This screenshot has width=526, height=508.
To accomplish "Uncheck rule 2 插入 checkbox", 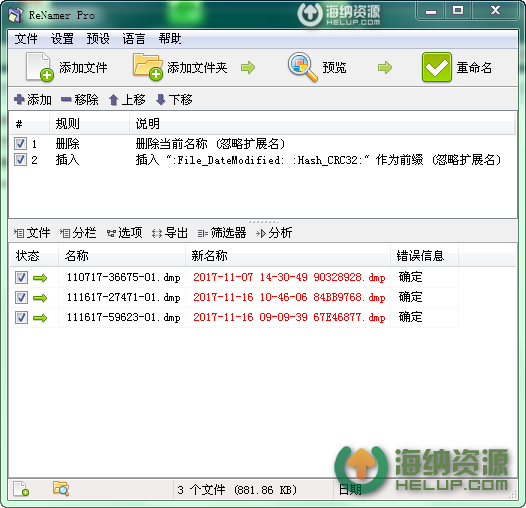I will coord(20,159).
